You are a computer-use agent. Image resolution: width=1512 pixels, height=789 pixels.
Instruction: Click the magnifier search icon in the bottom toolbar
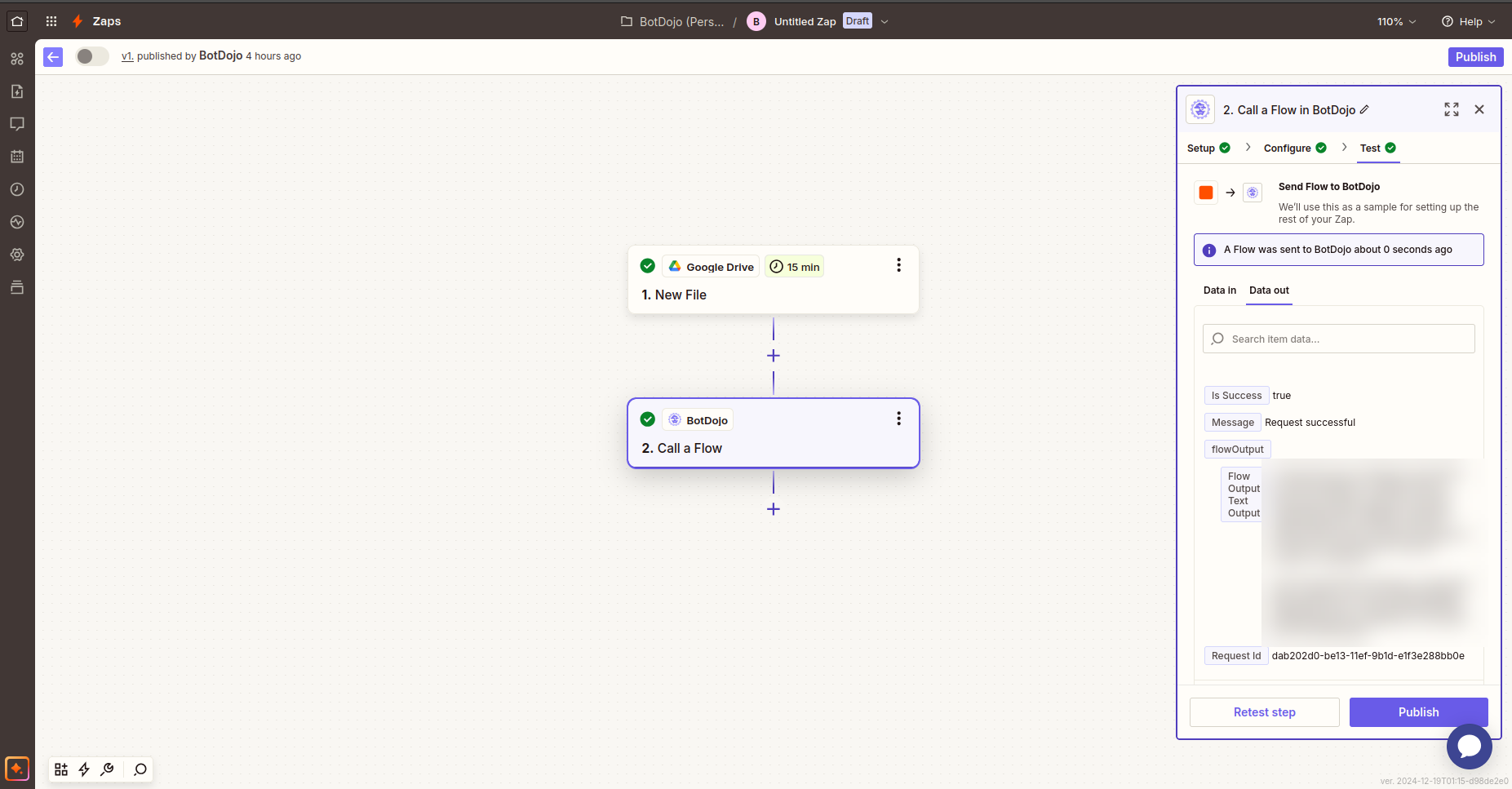pos(140,769)
